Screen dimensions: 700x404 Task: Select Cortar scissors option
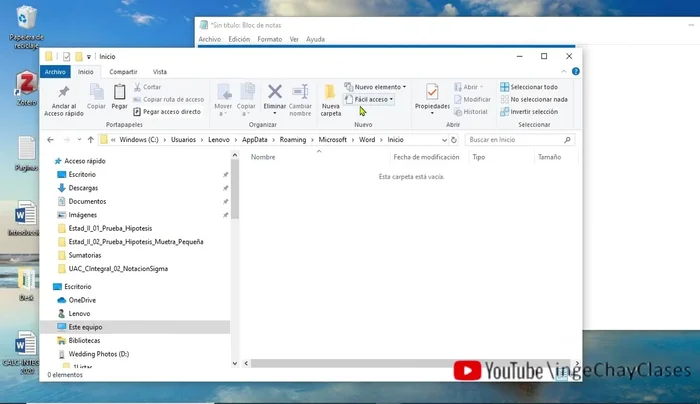[x=147, y=87]
